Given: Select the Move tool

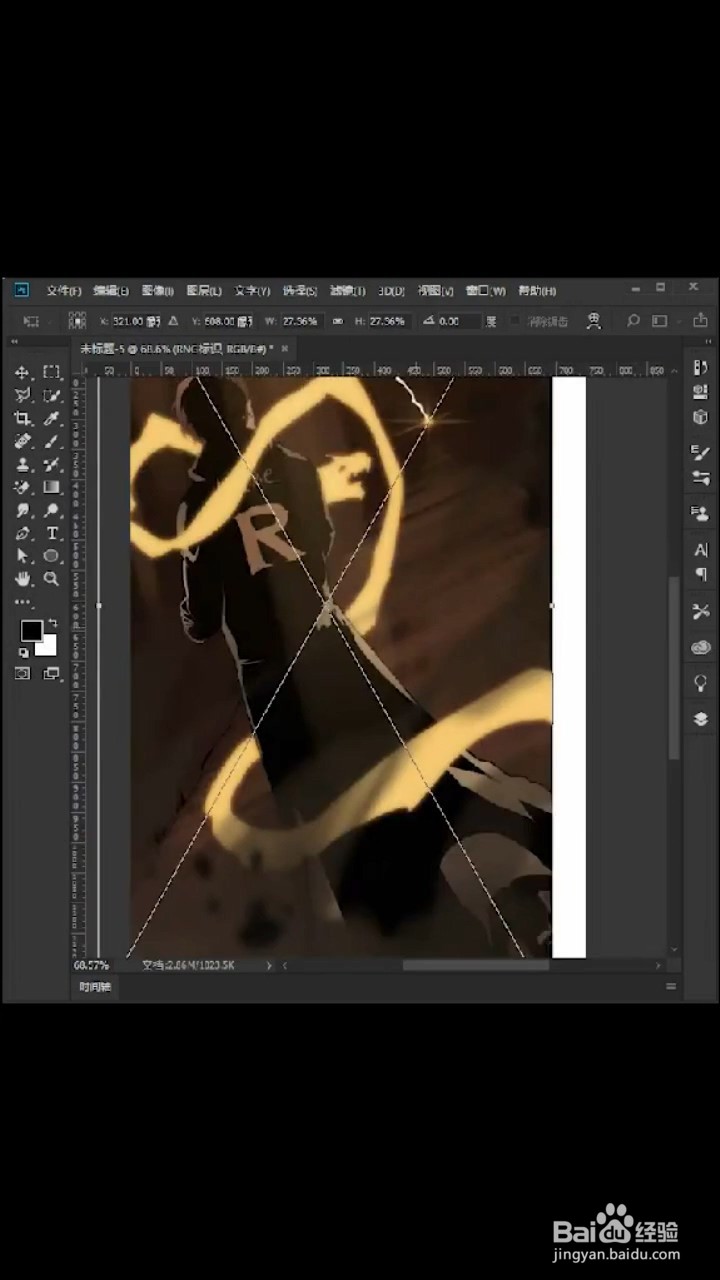Looking at the screenshot, I should tap(22, 372).
